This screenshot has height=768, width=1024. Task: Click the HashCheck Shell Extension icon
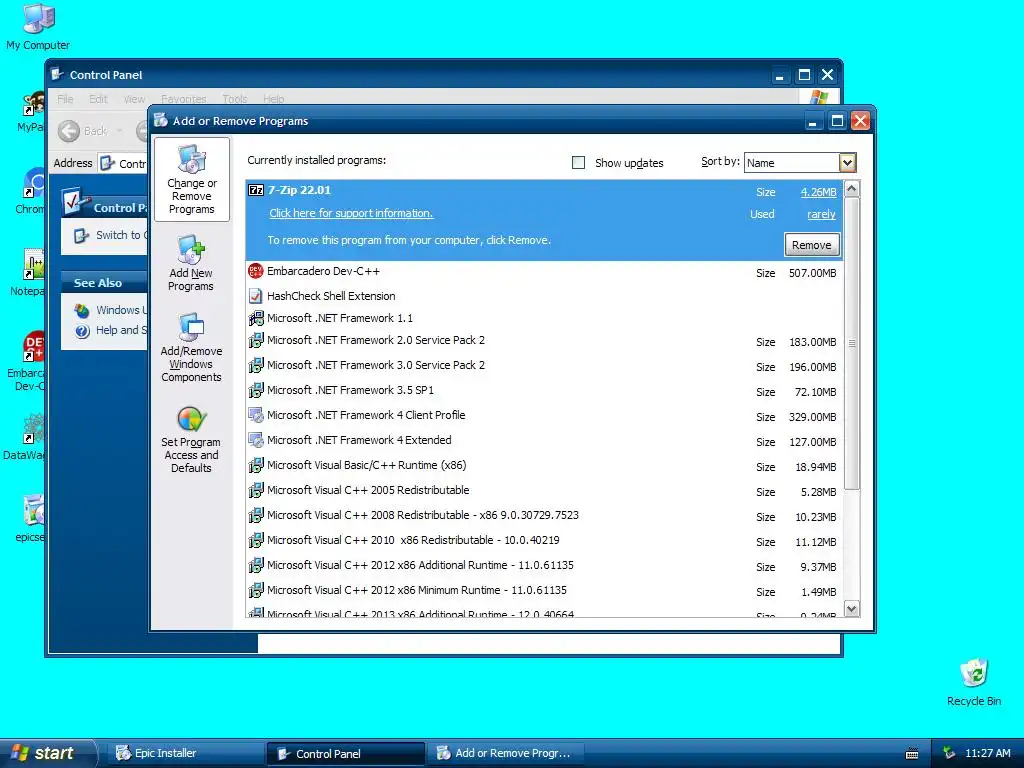(x=256, y=296)
